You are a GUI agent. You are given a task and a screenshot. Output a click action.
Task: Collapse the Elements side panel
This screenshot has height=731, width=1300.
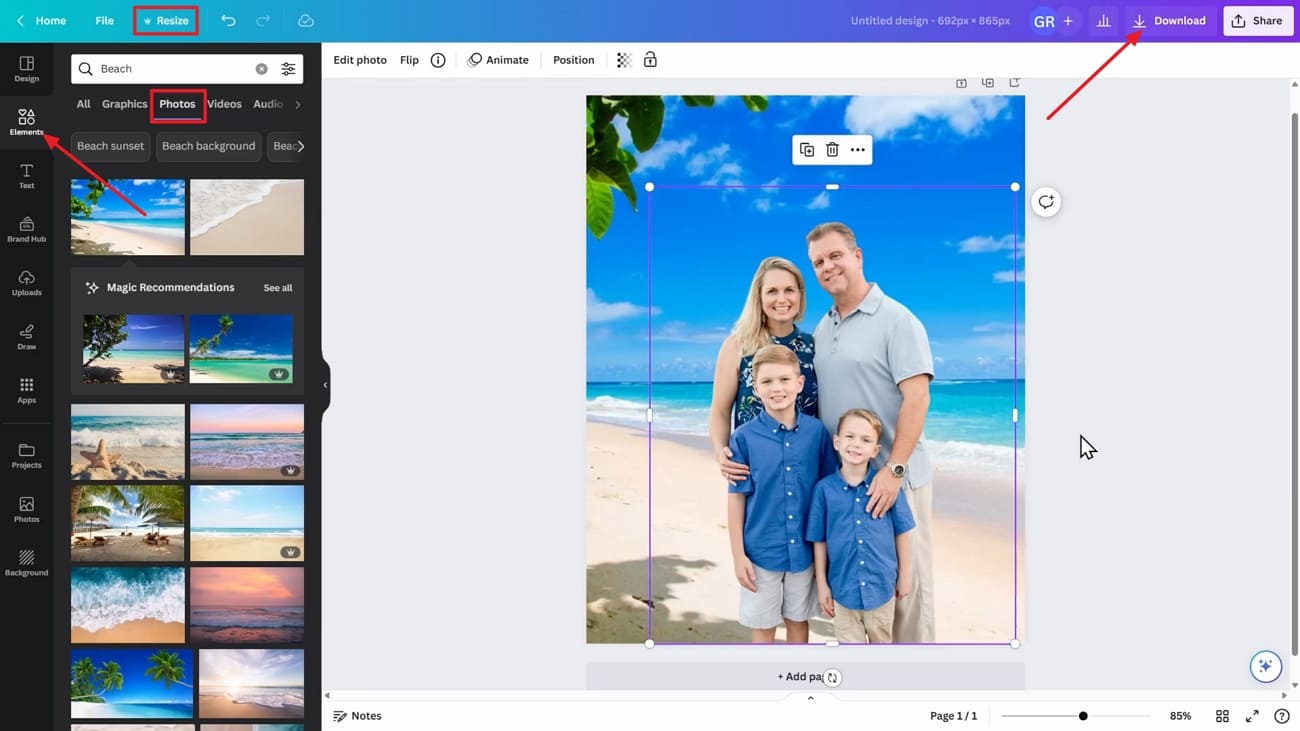click(325, 383)
